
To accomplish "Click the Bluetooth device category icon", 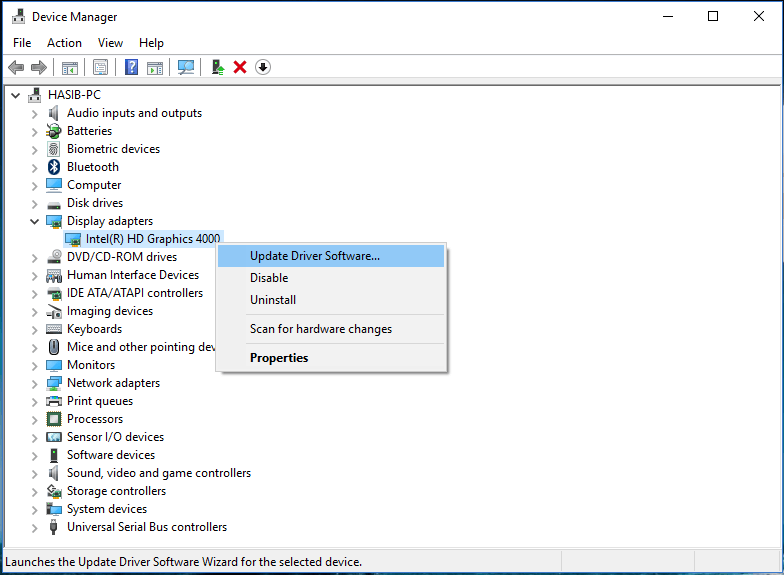I will click(54, 167).
